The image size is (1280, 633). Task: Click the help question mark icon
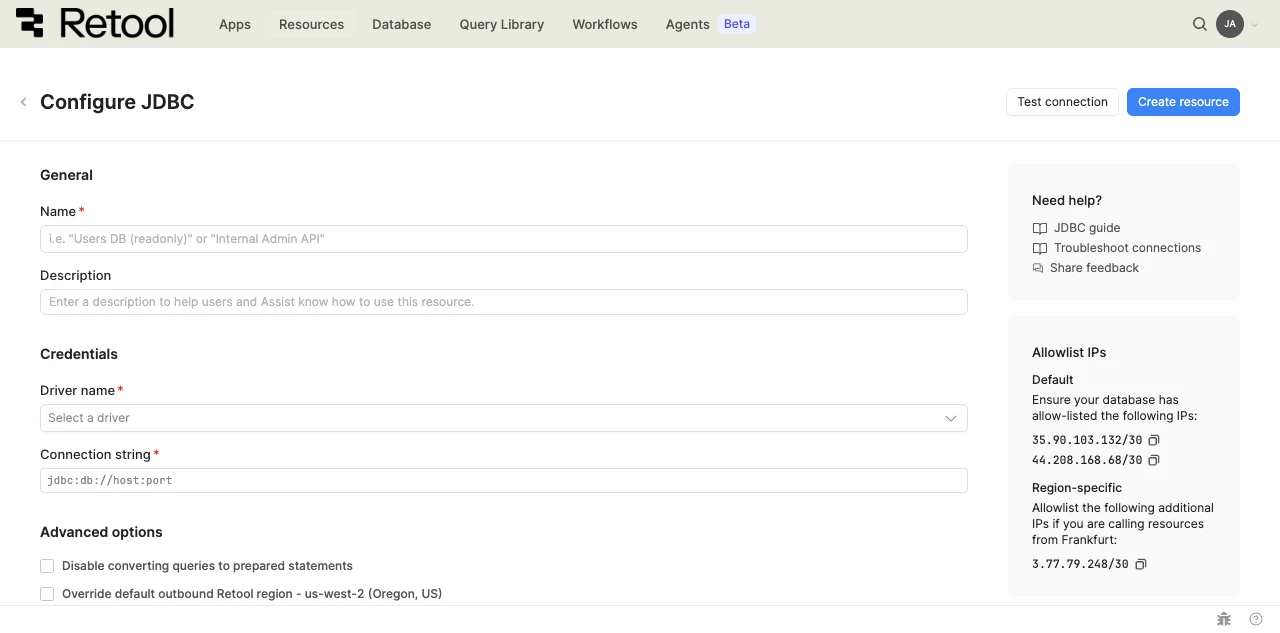[1256, 619]
